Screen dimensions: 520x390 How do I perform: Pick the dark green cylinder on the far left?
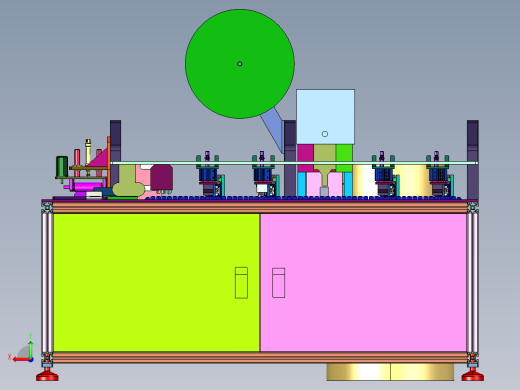click(62, 166)
